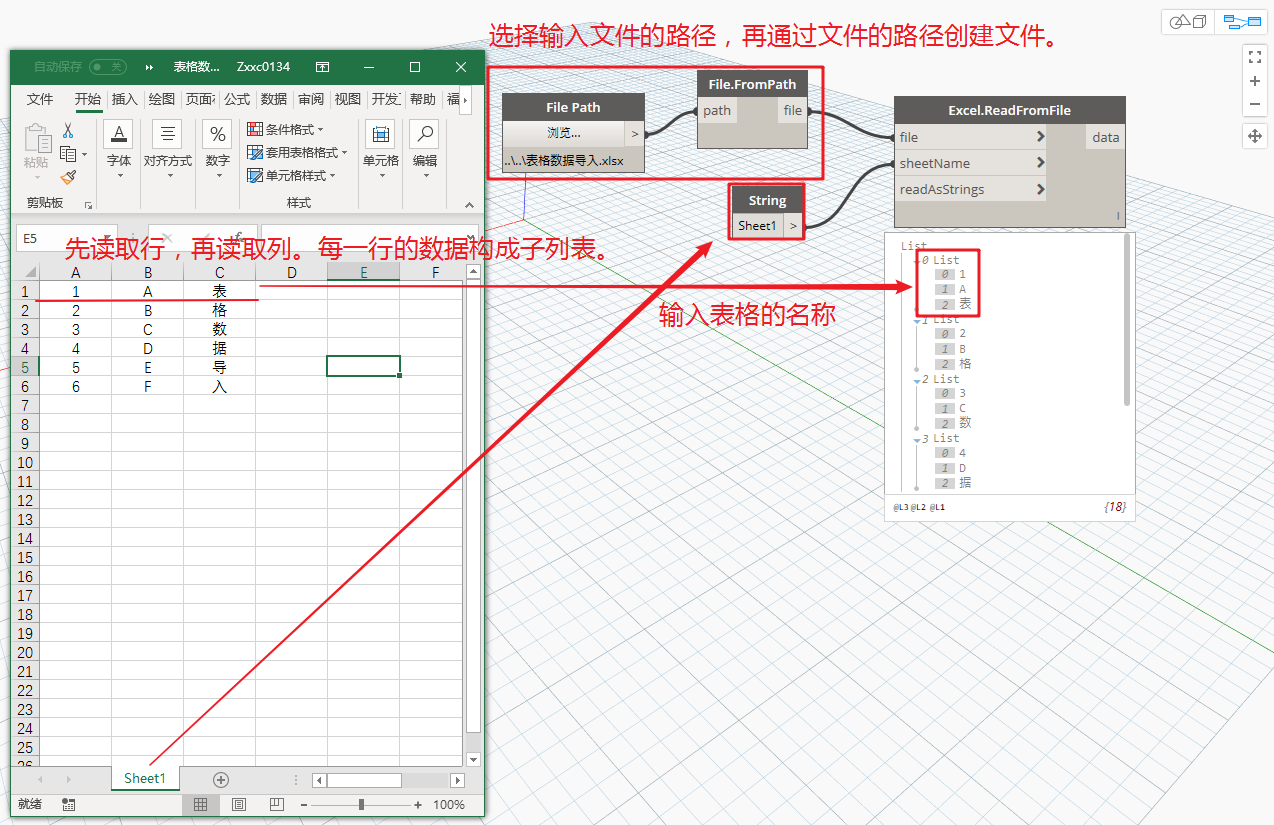
Task: Click Dynamo pan mode arrows icon
Action: click(x=1255, y=137)
